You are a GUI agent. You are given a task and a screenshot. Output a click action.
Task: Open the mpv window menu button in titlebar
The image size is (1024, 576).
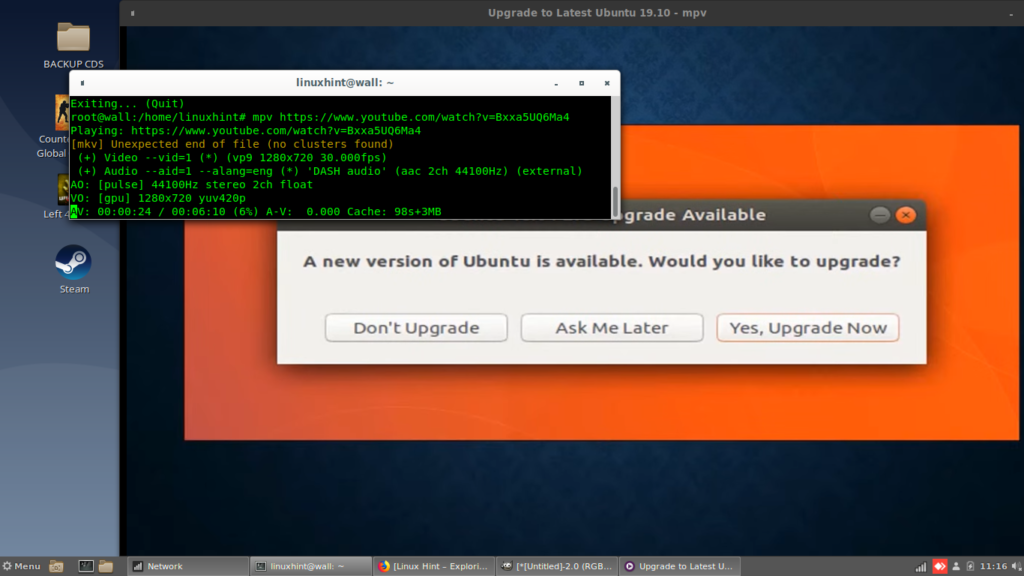133,13
